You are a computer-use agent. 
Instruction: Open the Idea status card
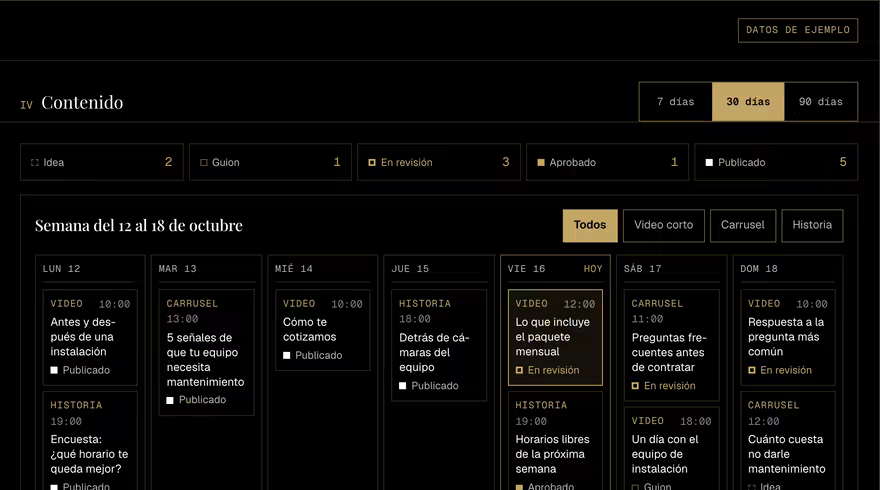tap(102, 162)
